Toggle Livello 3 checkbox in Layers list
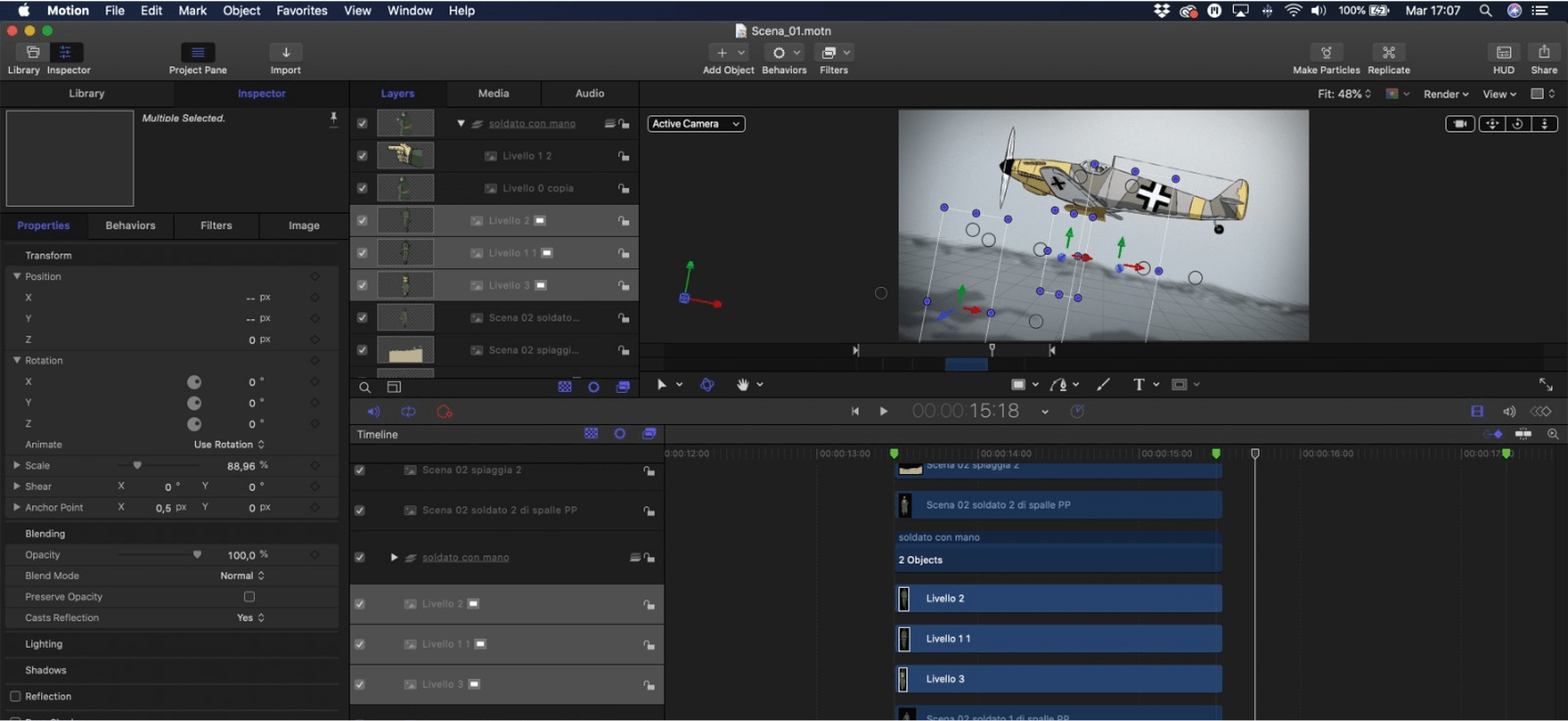This screenshot has height=721, width=1568. point(362,285)
